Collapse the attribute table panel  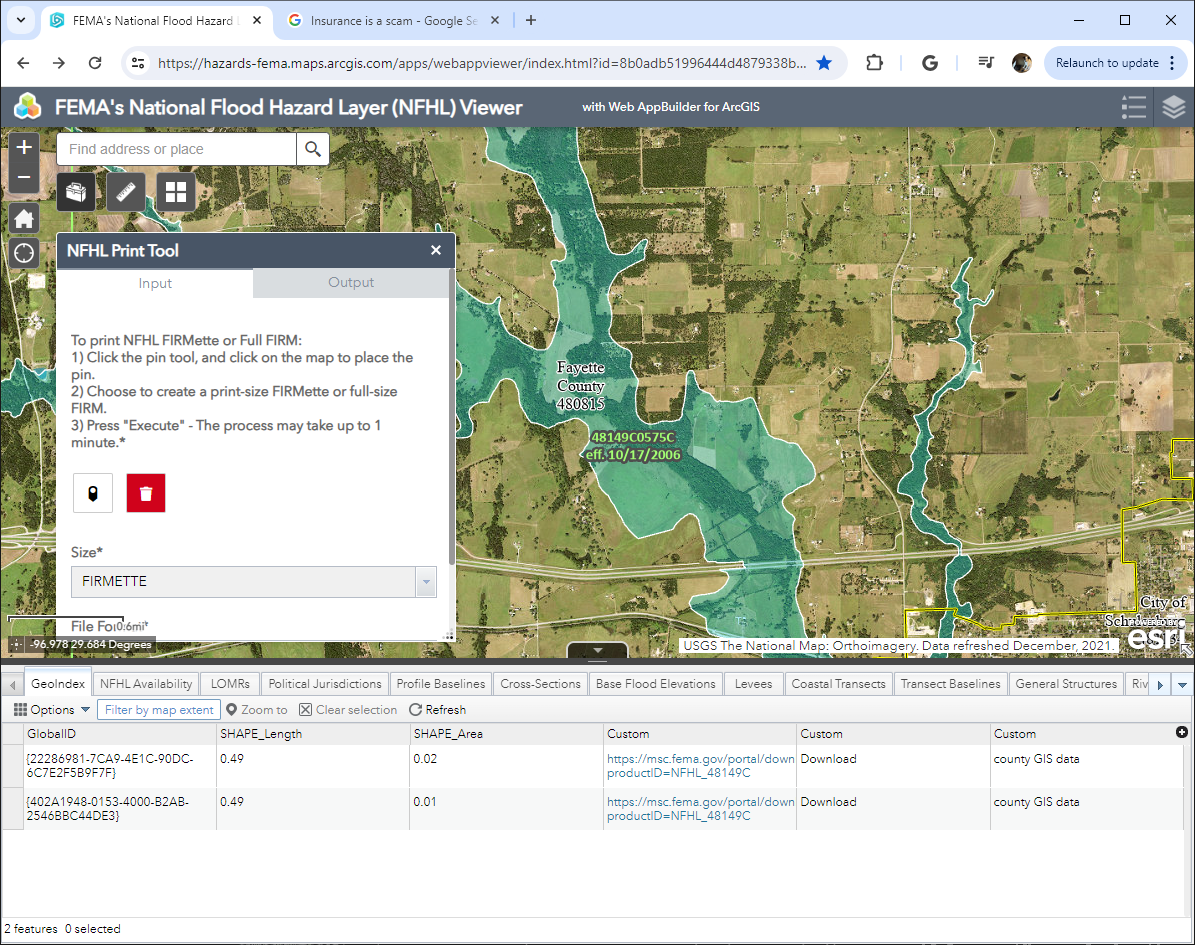(598, 650)
